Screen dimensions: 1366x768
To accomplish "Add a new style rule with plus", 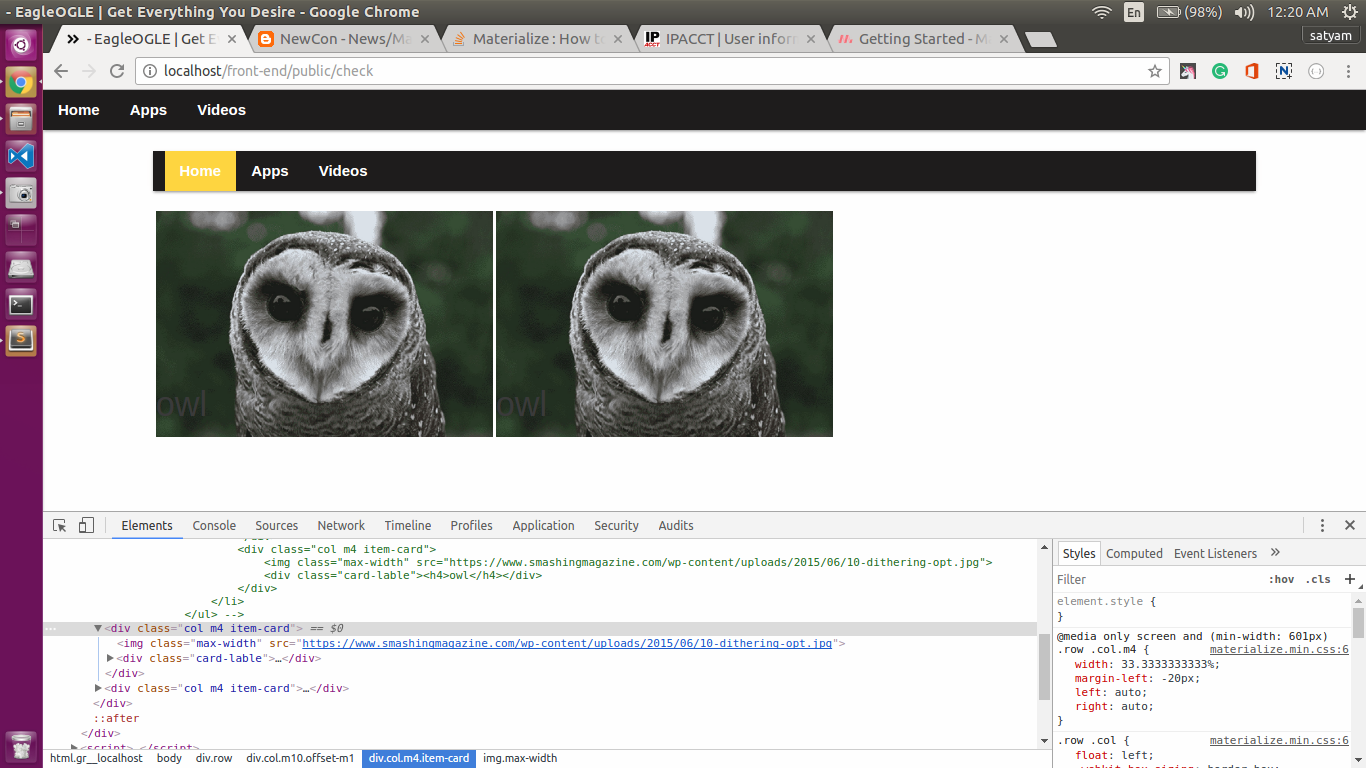I will [x=1349, y=579].
